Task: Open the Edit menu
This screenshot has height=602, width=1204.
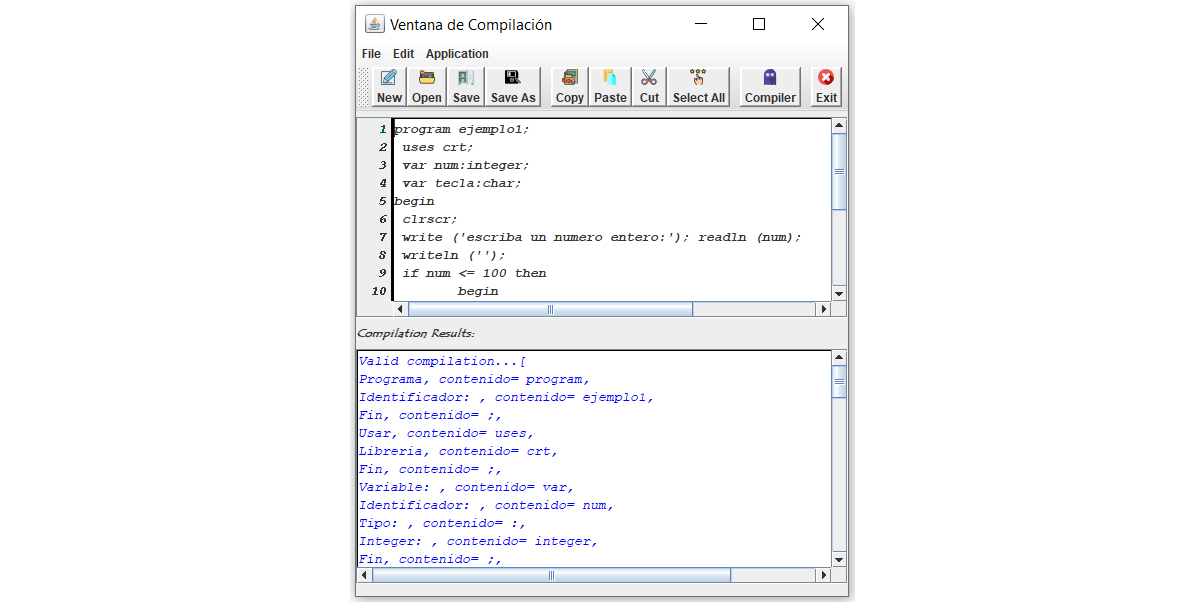Action: tap(402, 53)
